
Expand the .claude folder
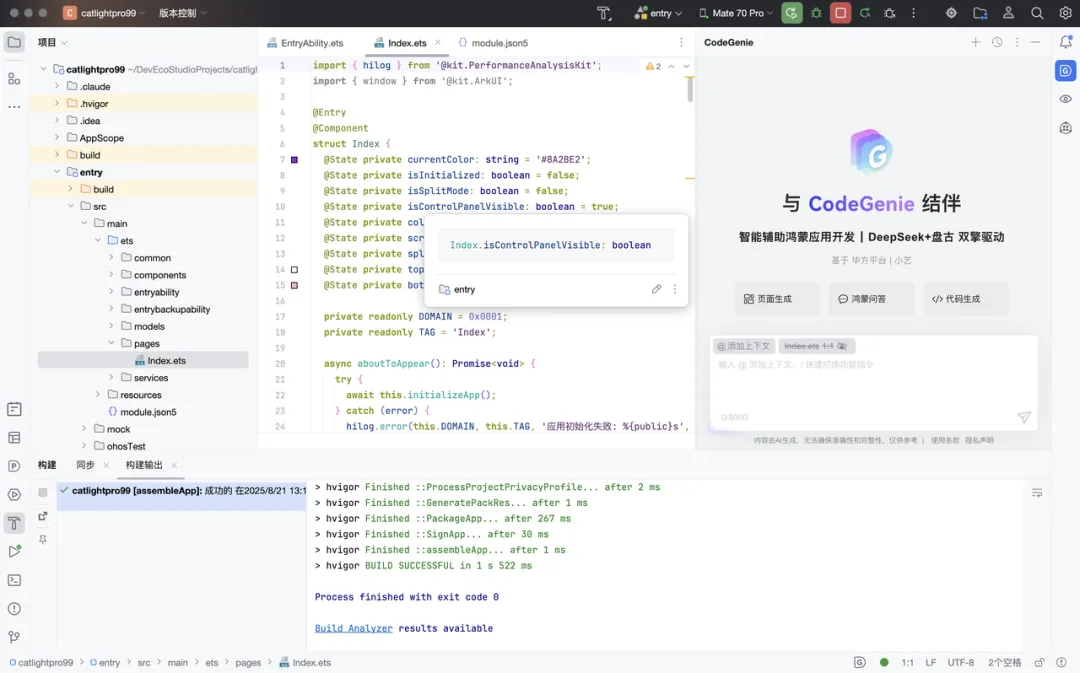[57, 86]
